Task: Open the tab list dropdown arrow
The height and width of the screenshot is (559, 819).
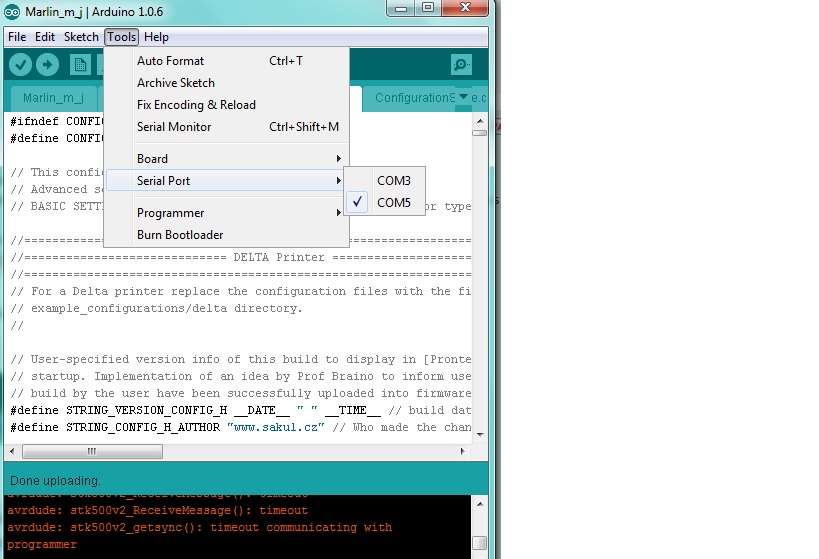Action: click(463, 97)
